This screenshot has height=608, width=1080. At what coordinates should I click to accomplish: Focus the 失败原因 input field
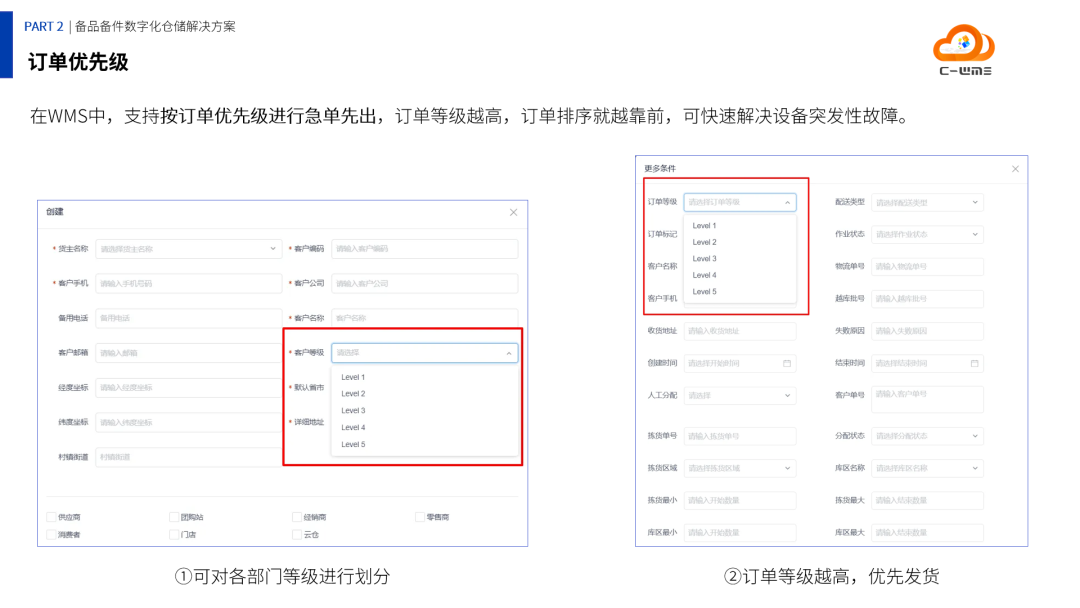(927, 331)
